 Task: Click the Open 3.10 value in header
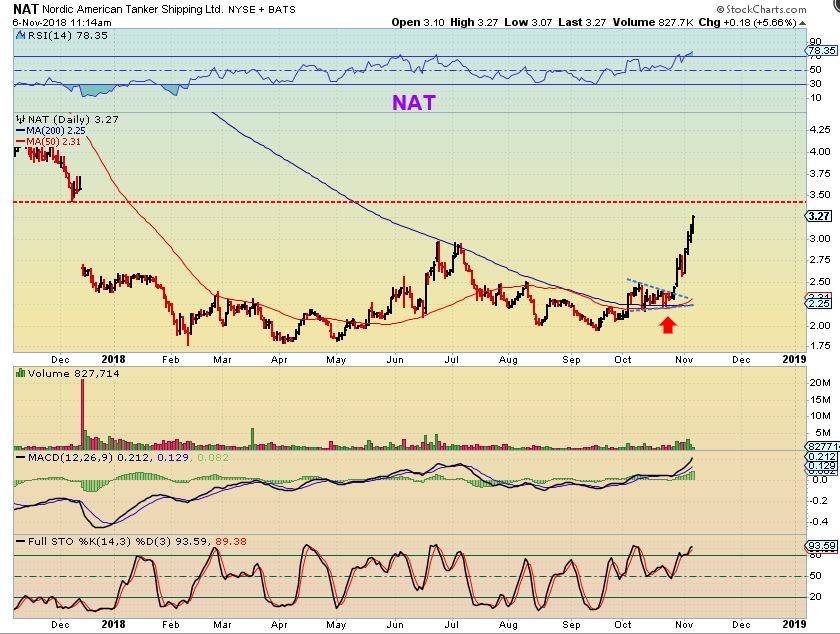pos(418,23)
